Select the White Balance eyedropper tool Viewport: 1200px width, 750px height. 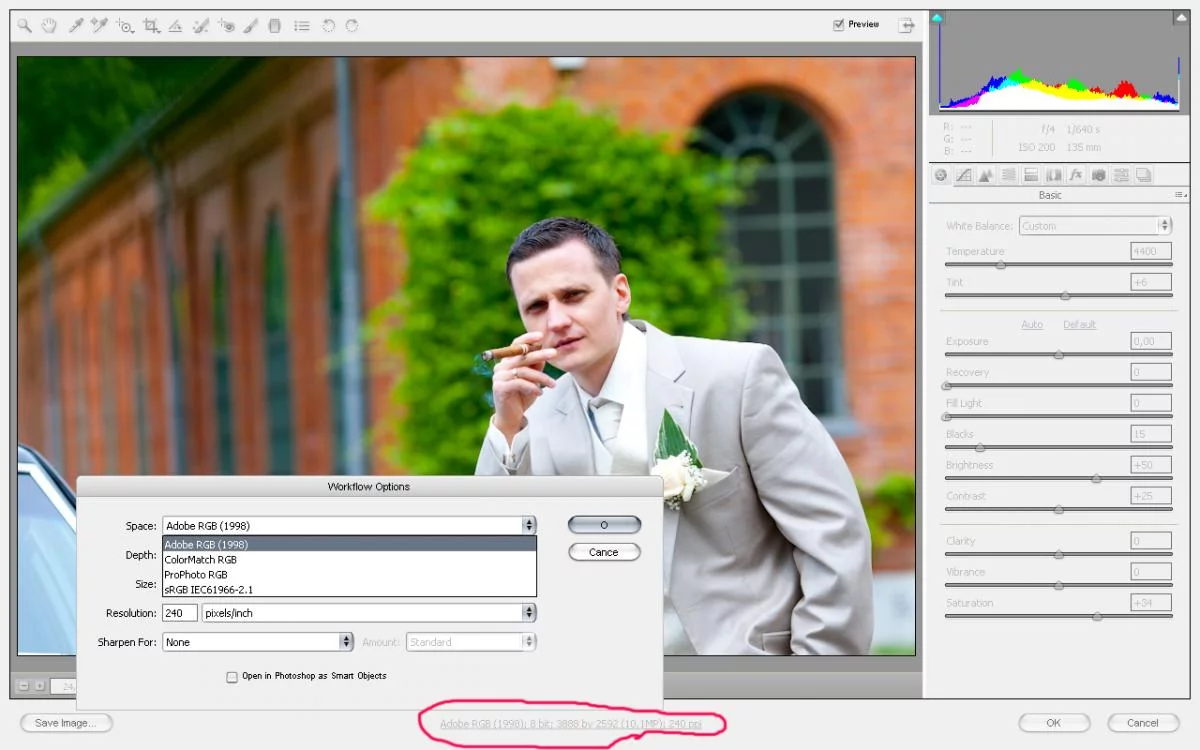pos(75,26)
